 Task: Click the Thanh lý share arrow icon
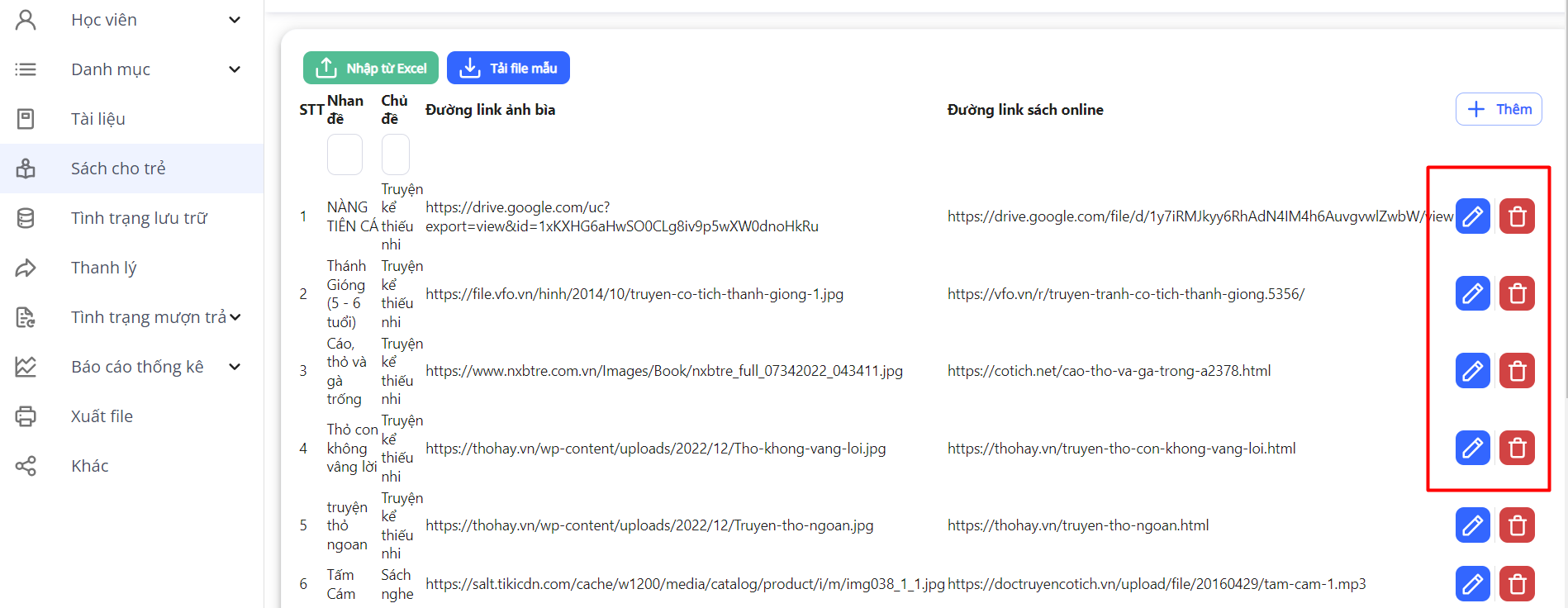[x=26, y=268]
